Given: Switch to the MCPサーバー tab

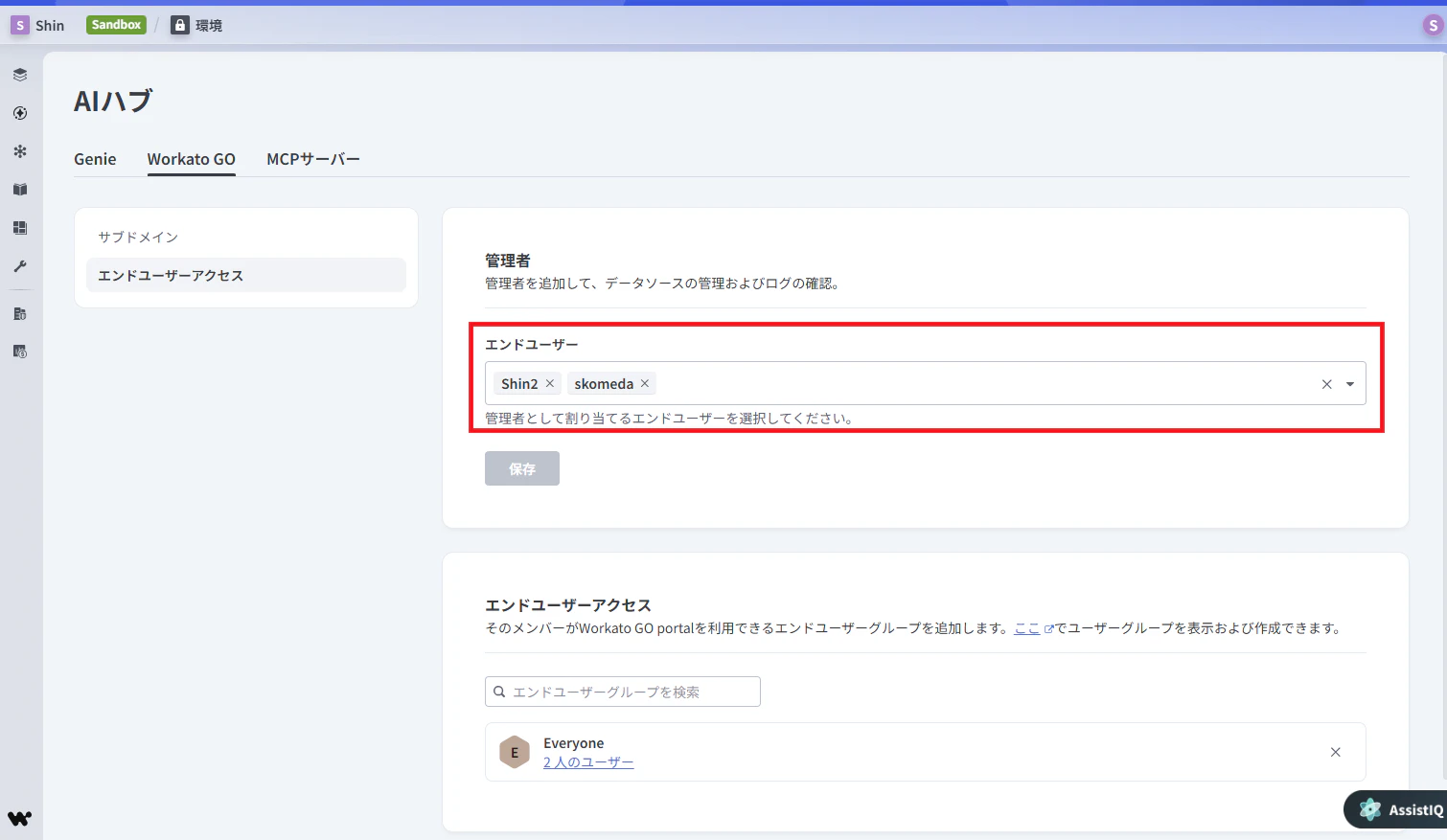Looking at the screenshot, I should pos(313,159).
